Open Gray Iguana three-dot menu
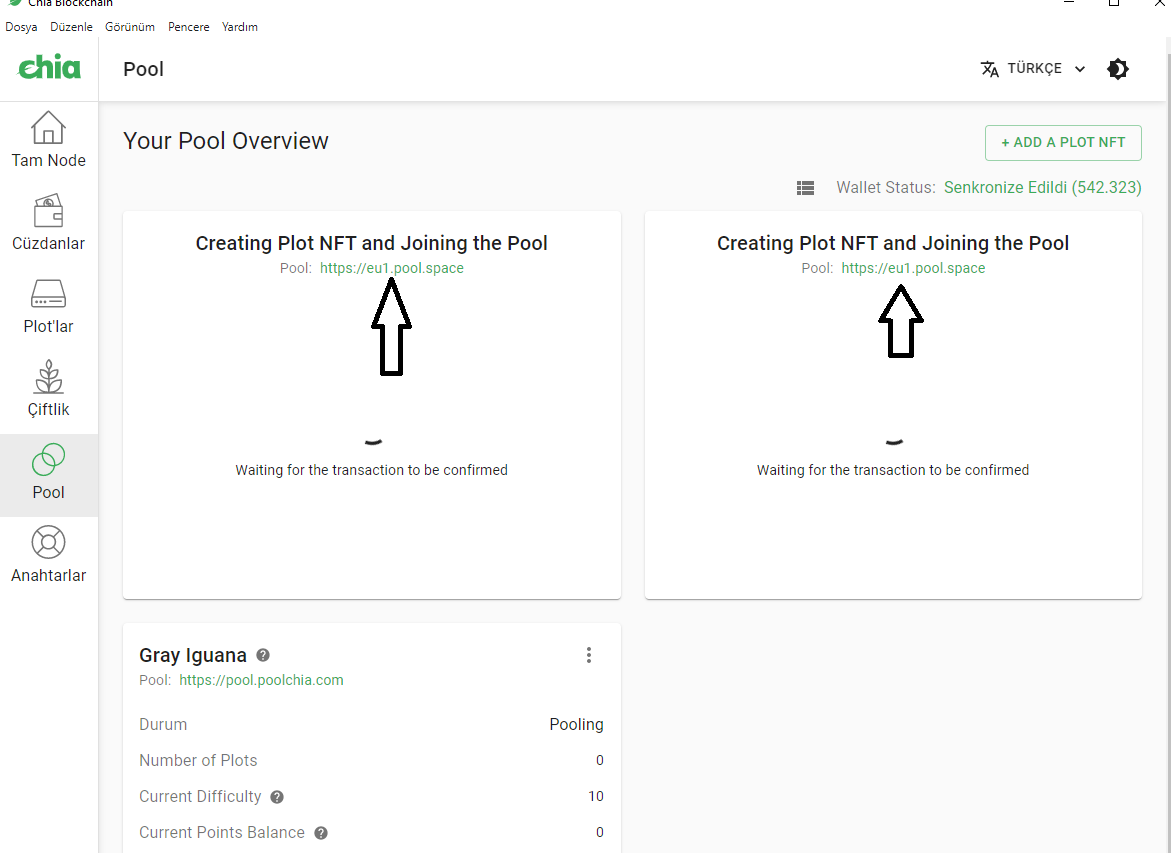This screenshot has width=1171, height=853. point(588,655)
